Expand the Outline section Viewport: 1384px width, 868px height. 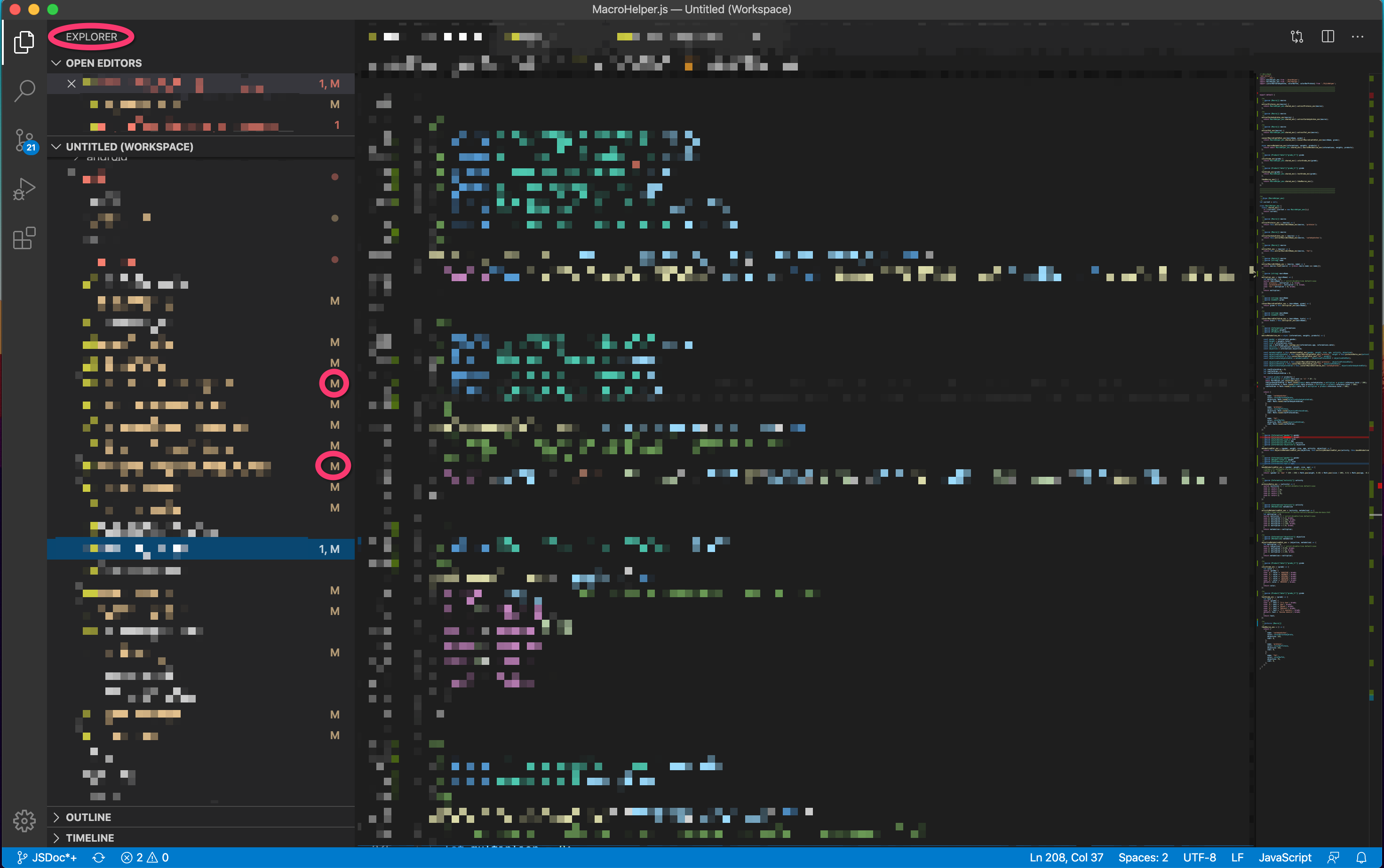click(x=200, y=817)
